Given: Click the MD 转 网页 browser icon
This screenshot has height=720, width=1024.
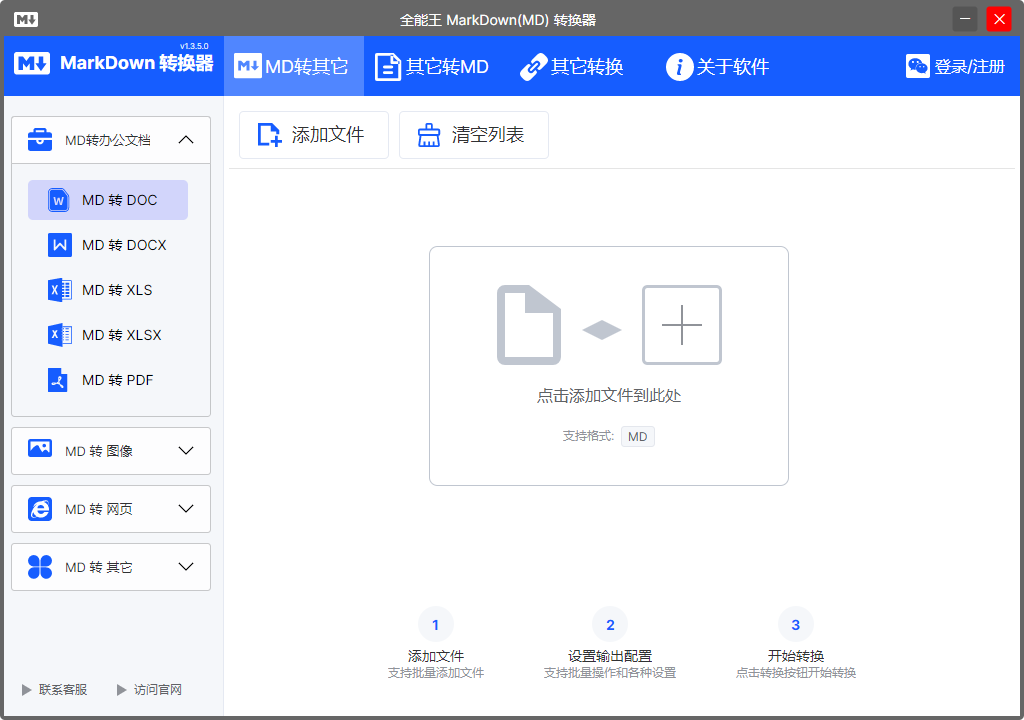Looking at the screenshot, I should click(40, 508).
